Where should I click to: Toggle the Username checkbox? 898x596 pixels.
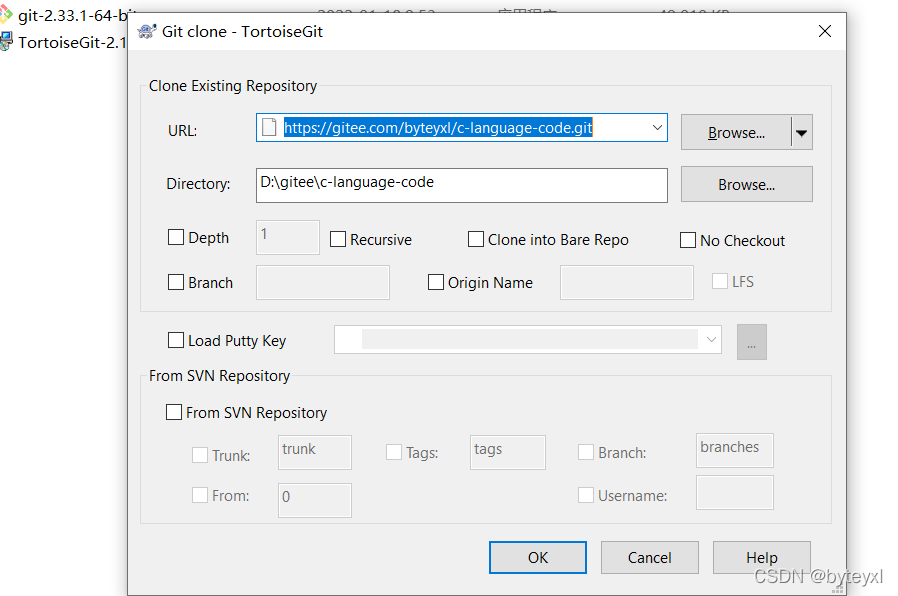[x=586, y=495]
